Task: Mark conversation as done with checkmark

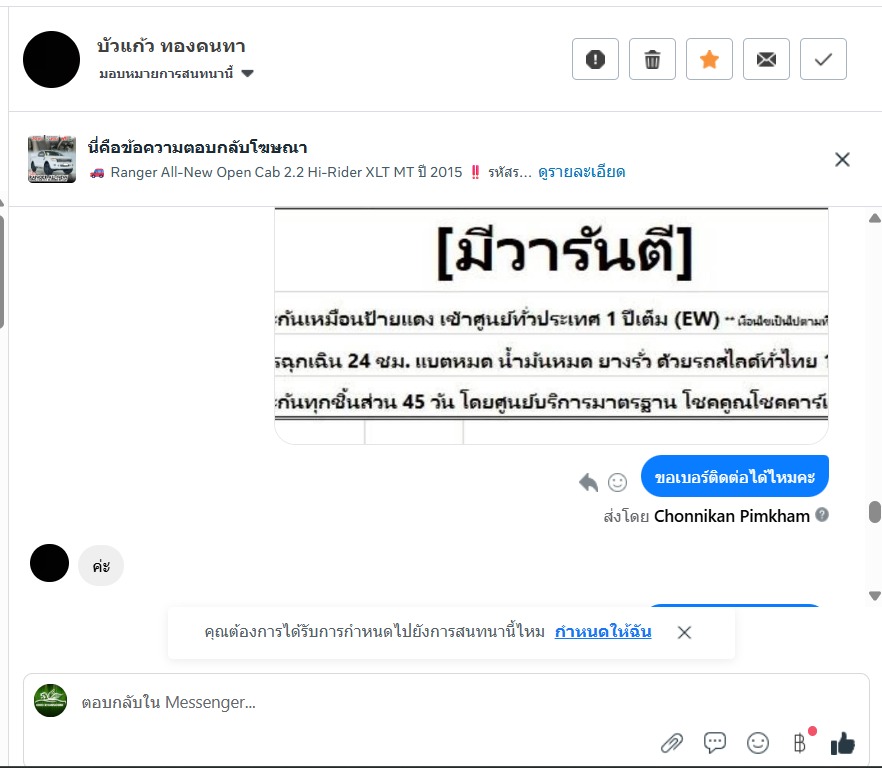Action: pos(823,59)
